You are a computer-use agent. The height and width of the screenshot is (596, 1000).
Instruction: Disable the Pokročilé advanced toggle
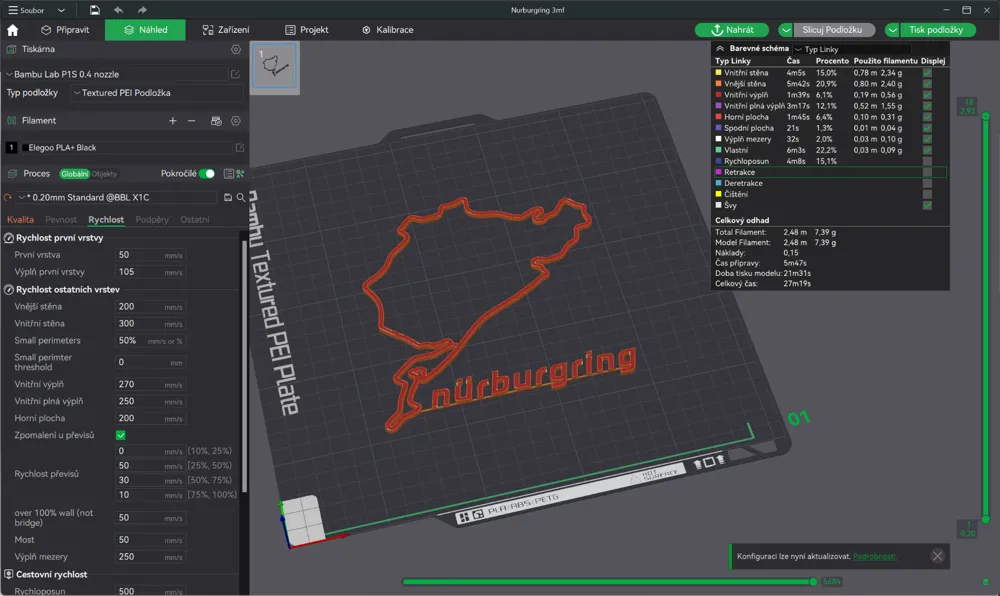pos(207,173)
